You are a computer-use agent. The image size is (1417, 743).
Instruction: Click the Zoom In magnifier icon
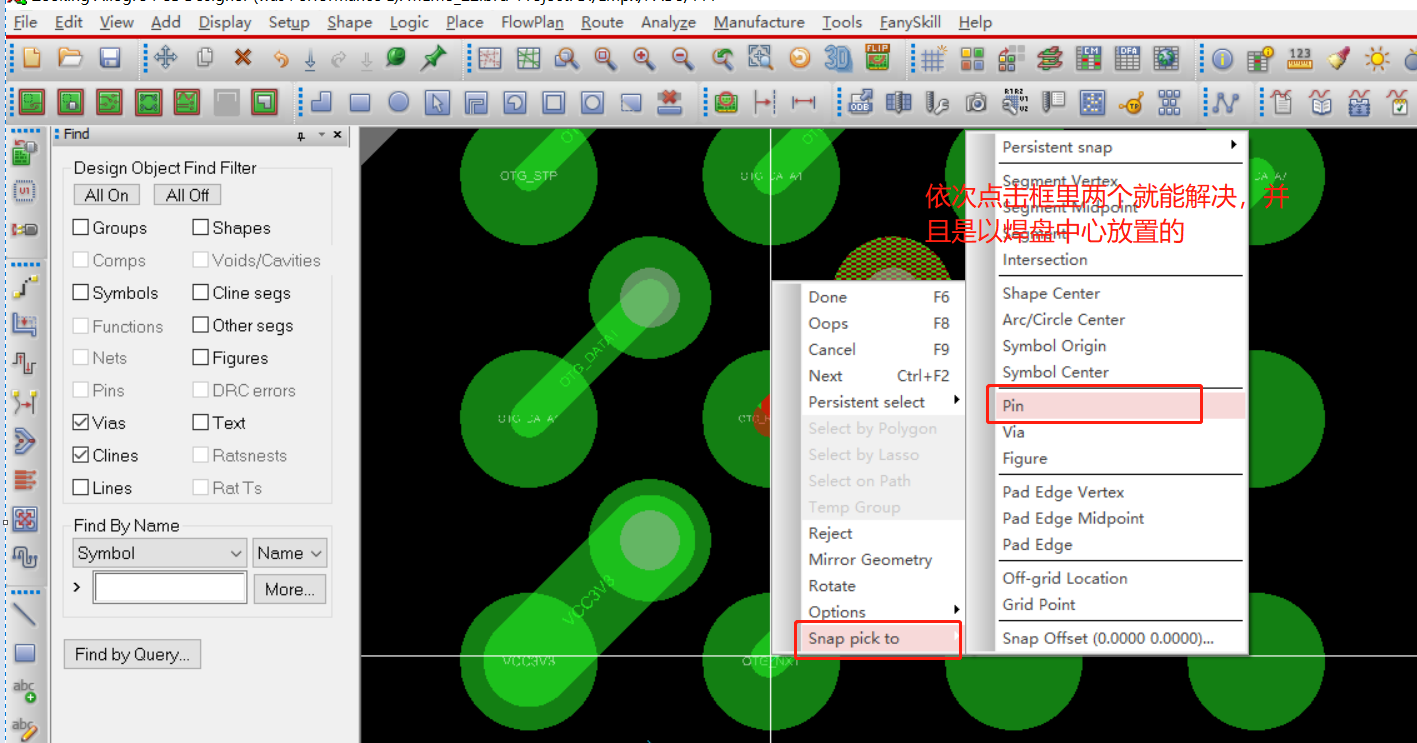[x=644, y=59]
